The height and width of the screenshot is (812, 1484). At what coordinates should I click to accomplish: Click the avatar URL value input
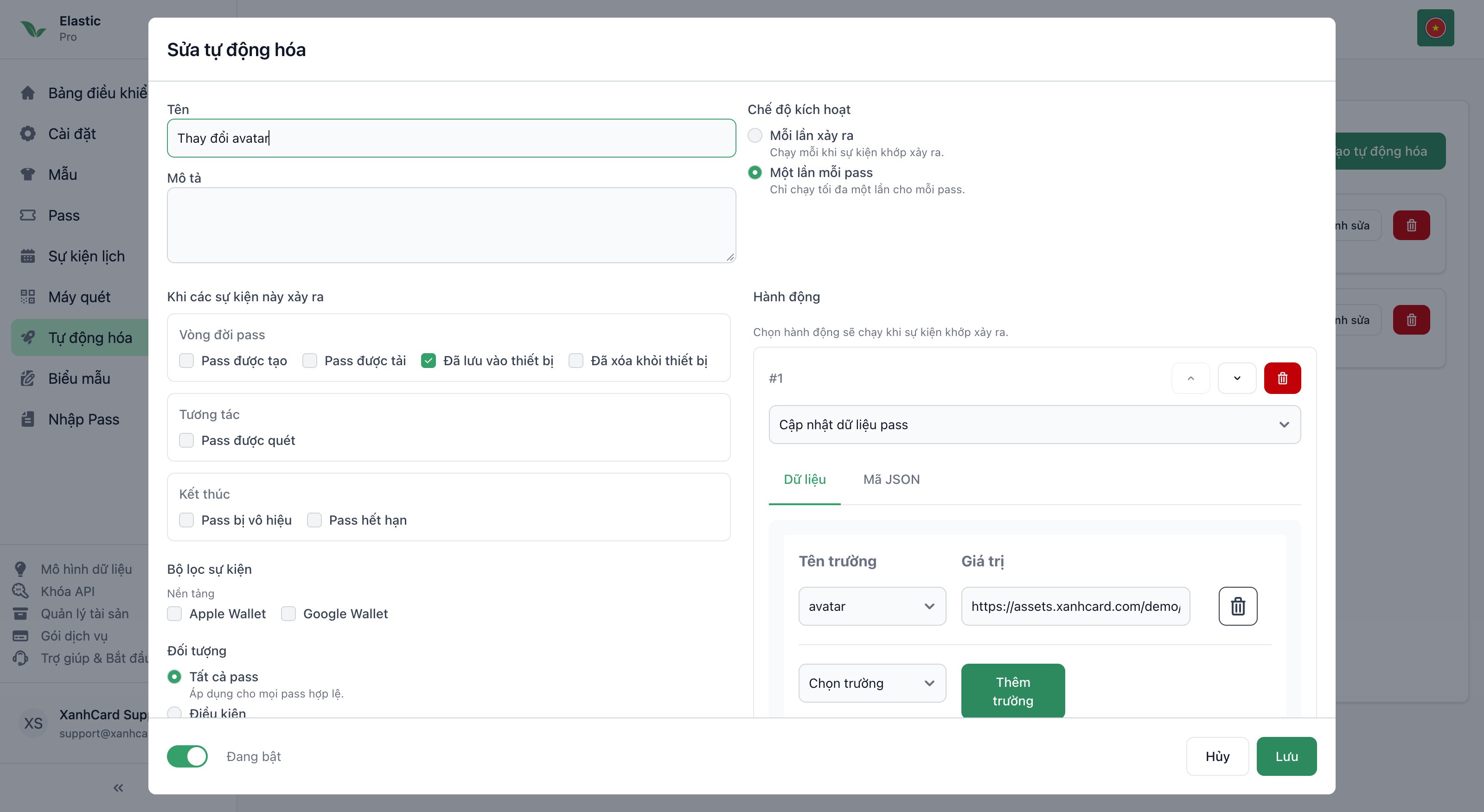point(1075,606)
